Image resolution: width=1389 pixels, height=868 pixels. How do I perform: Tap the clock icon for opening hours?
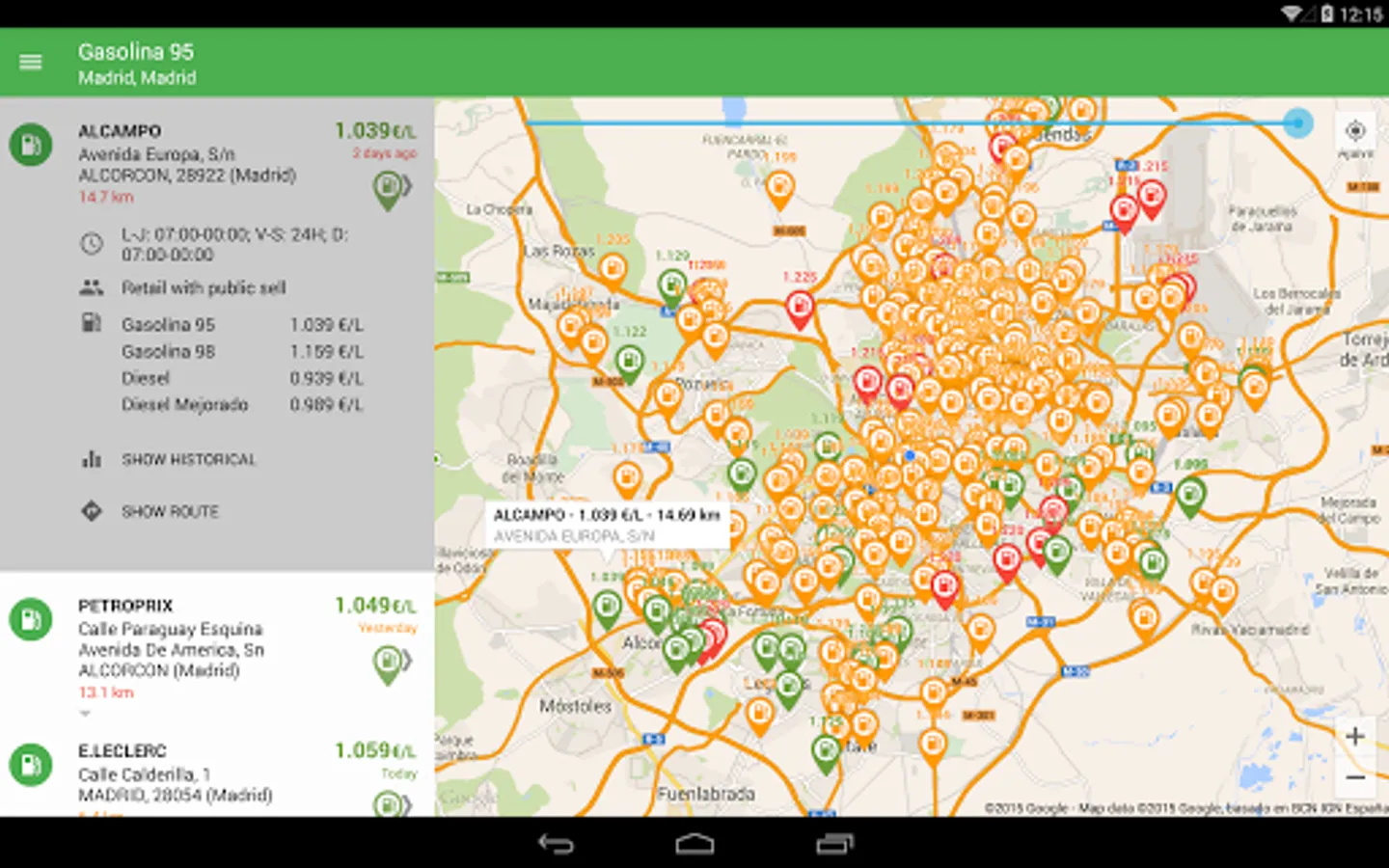coord(92,243)
